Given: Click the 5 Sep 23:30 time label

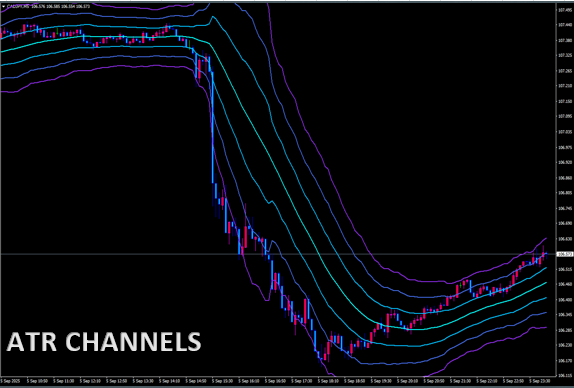Looking at the screenshot, I should pos(540,381).
